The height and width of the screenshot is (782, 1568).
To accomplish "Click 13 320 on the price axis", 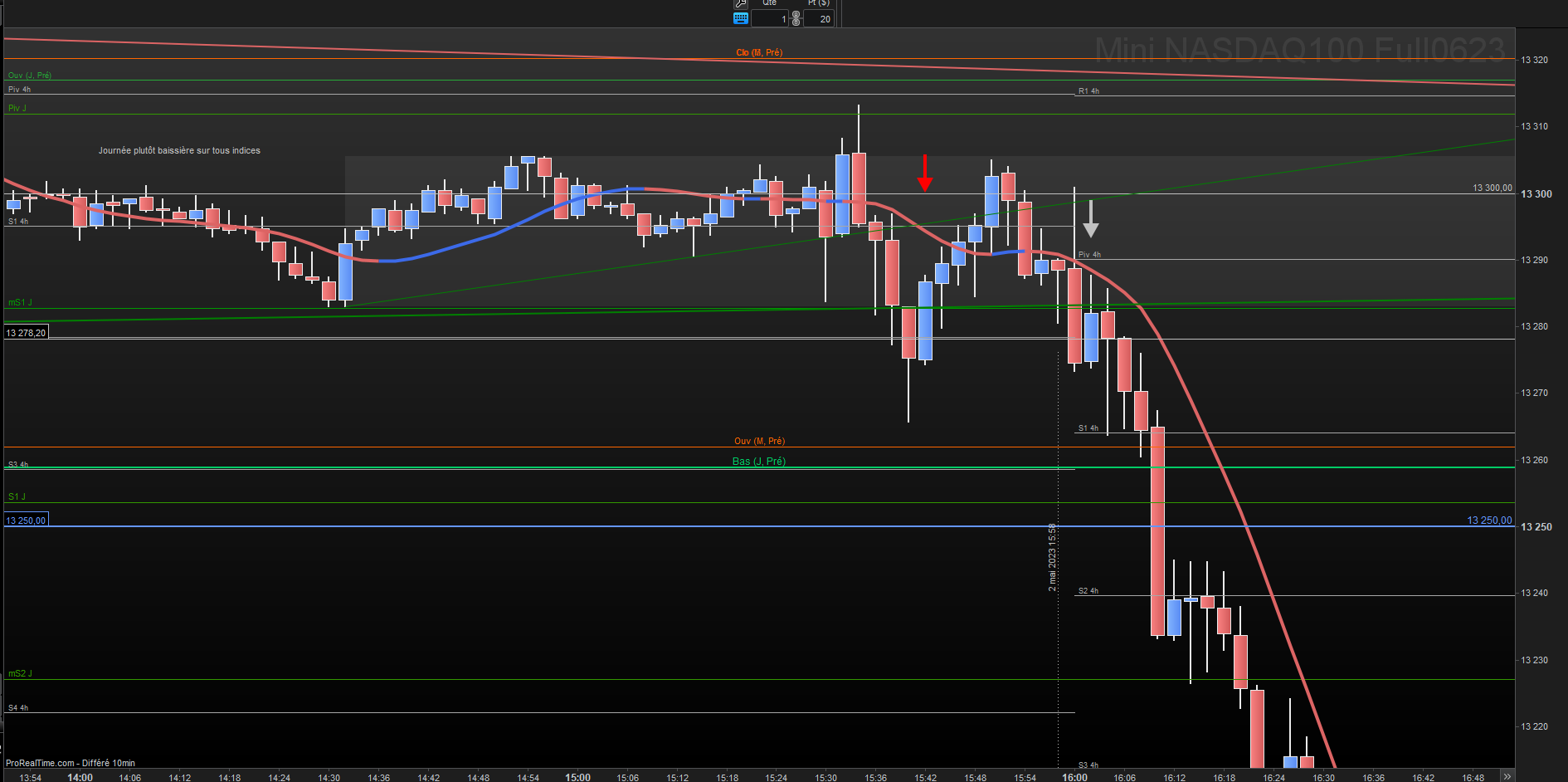I will click(x=1534, y=60).
